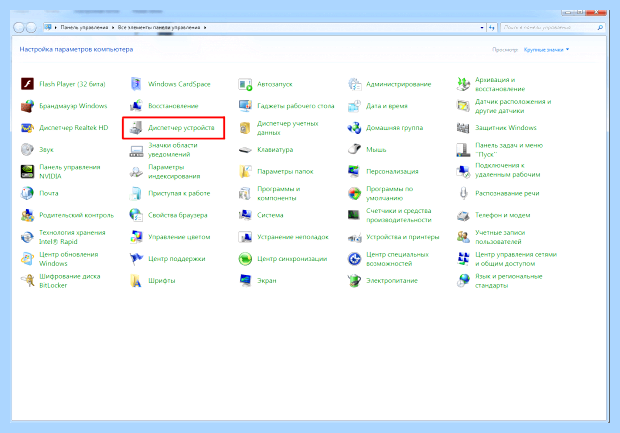
Task: Open the Устройства и принтеры link
Action: 403,237
